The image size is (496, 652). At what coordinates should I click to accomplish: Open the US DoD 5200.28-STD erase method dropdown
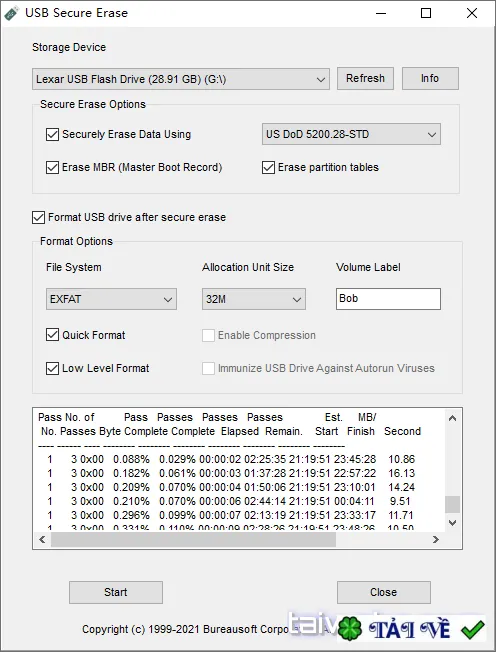[351, 134]
